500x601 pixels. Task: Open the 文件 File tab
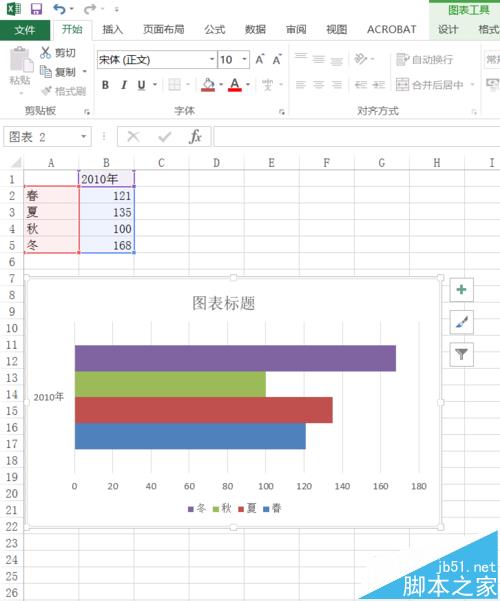point(25,30)
